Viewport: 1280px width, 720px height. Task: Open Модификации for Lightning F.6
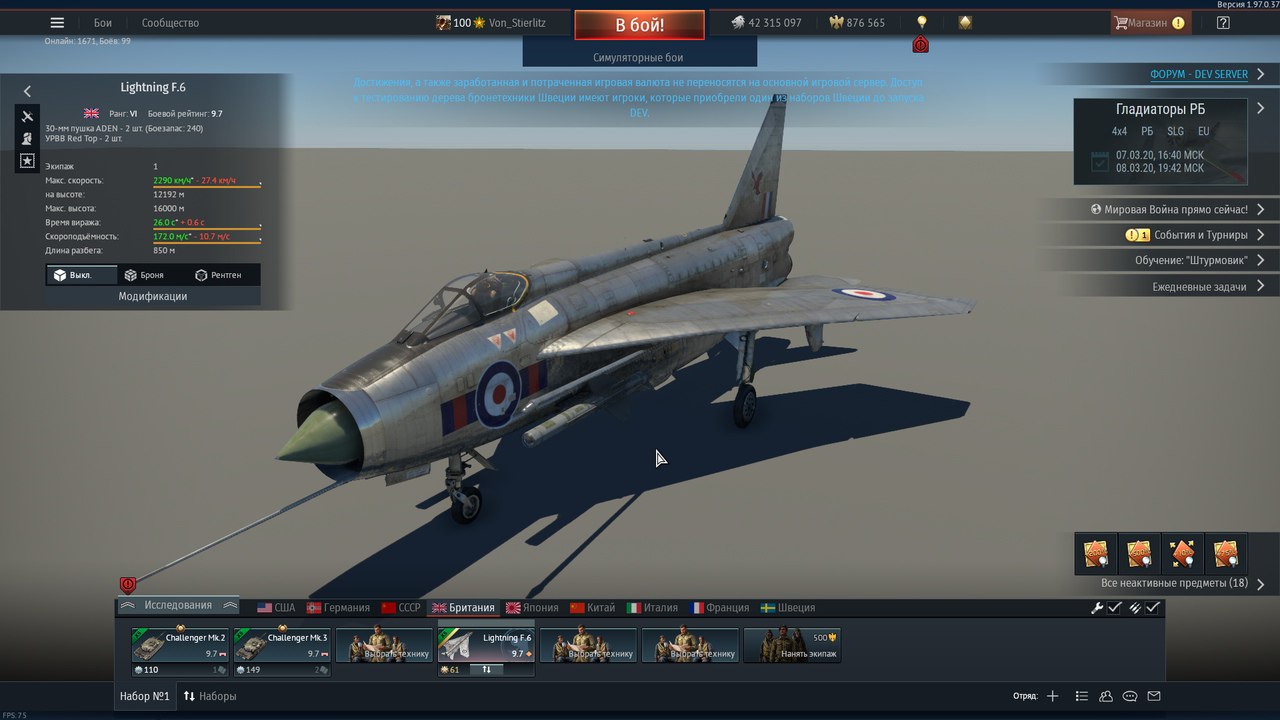(153, 296)
